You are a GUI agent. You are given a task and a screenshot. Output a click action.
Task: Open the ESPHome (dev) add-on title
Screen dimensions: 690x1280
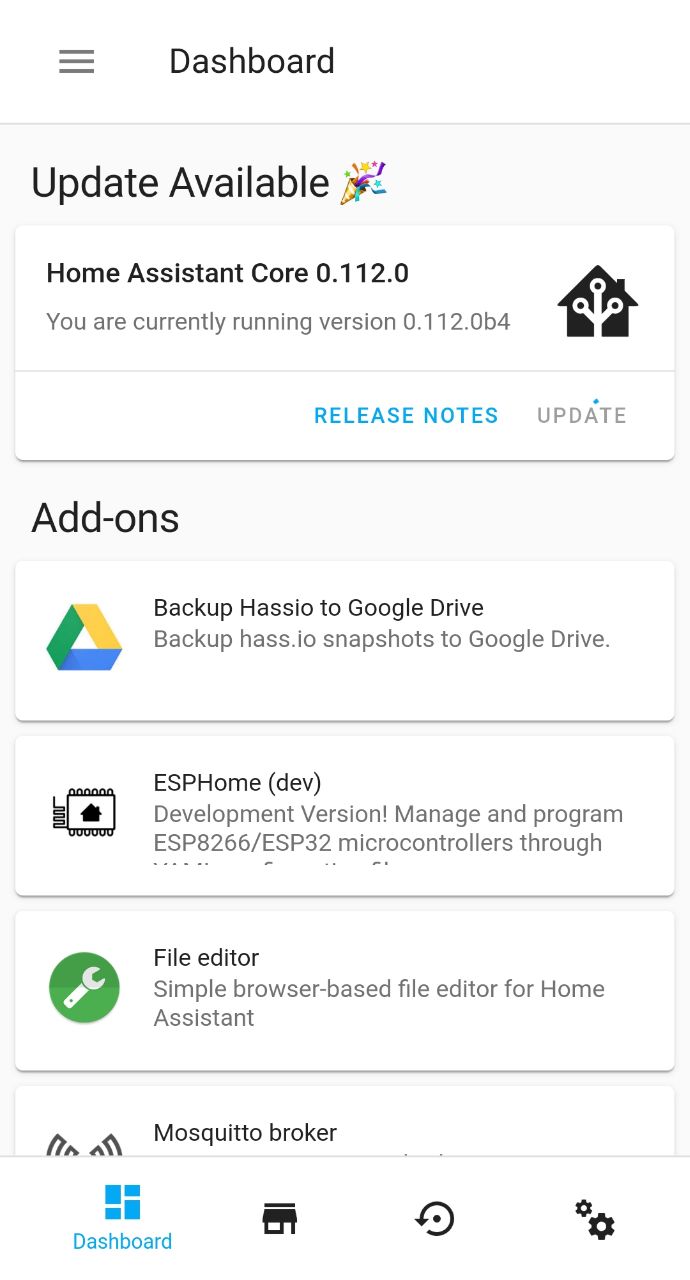pos(237,783)
